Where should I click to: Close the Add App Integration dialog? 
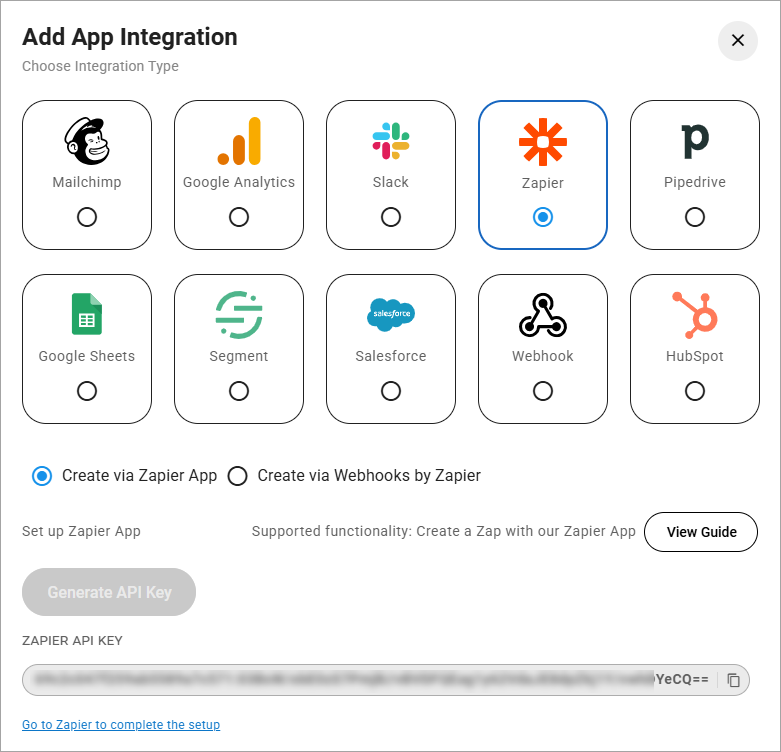coord(738,41)
